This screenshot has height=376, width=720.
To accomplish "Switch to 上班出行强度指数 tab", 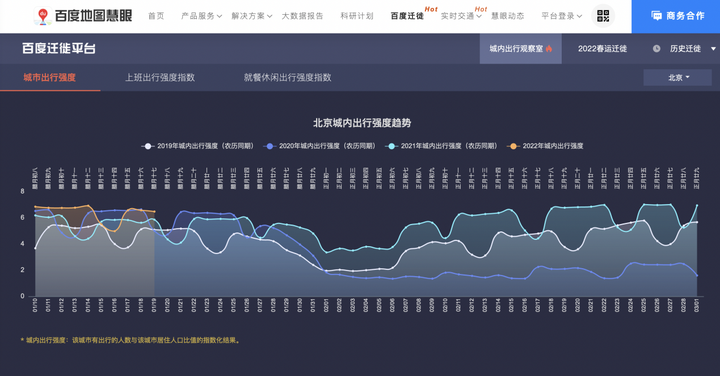I will [160, 78].
